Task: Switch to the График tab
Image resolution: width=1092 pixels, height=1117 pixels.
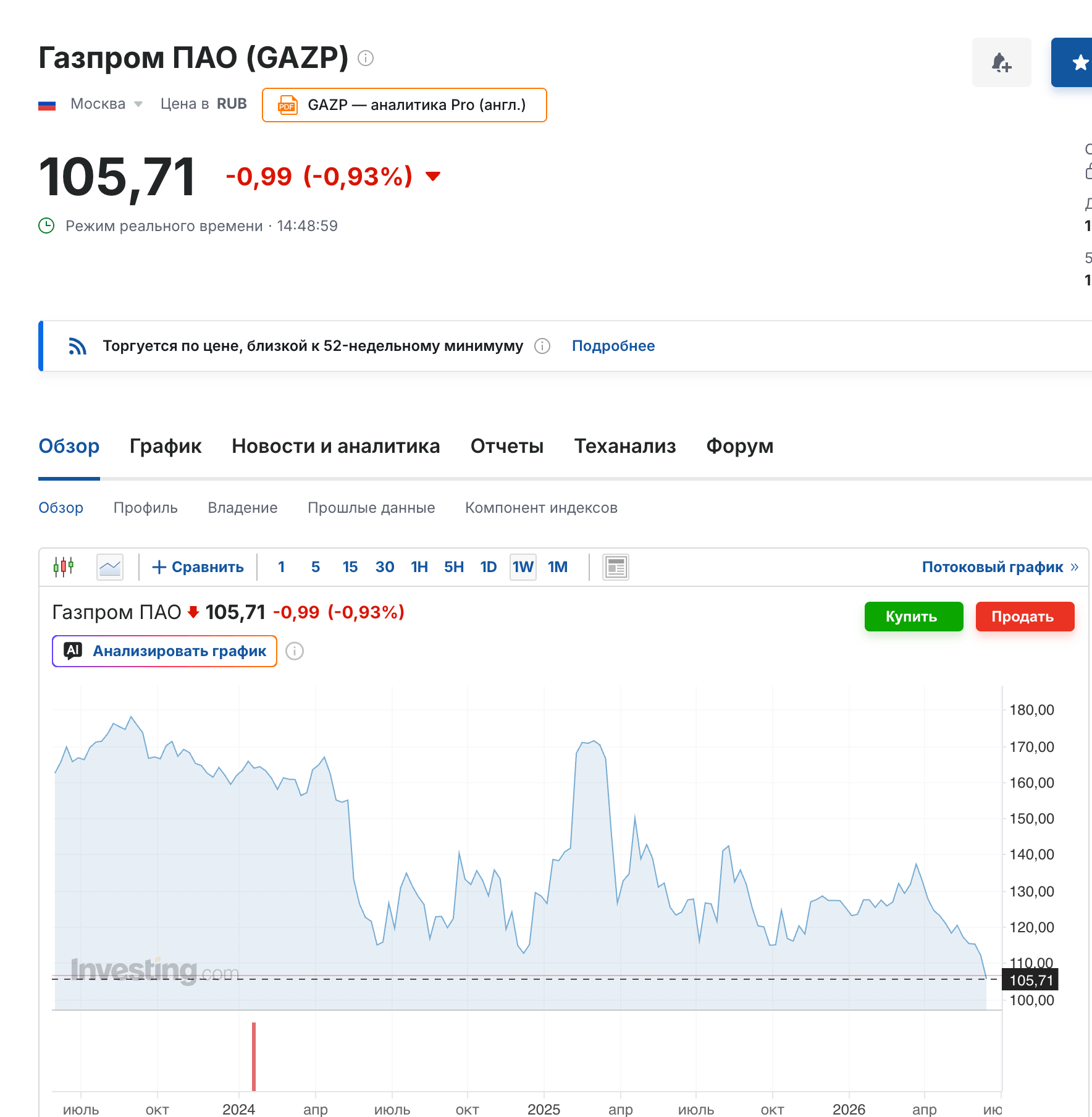Action: [166, 446]
